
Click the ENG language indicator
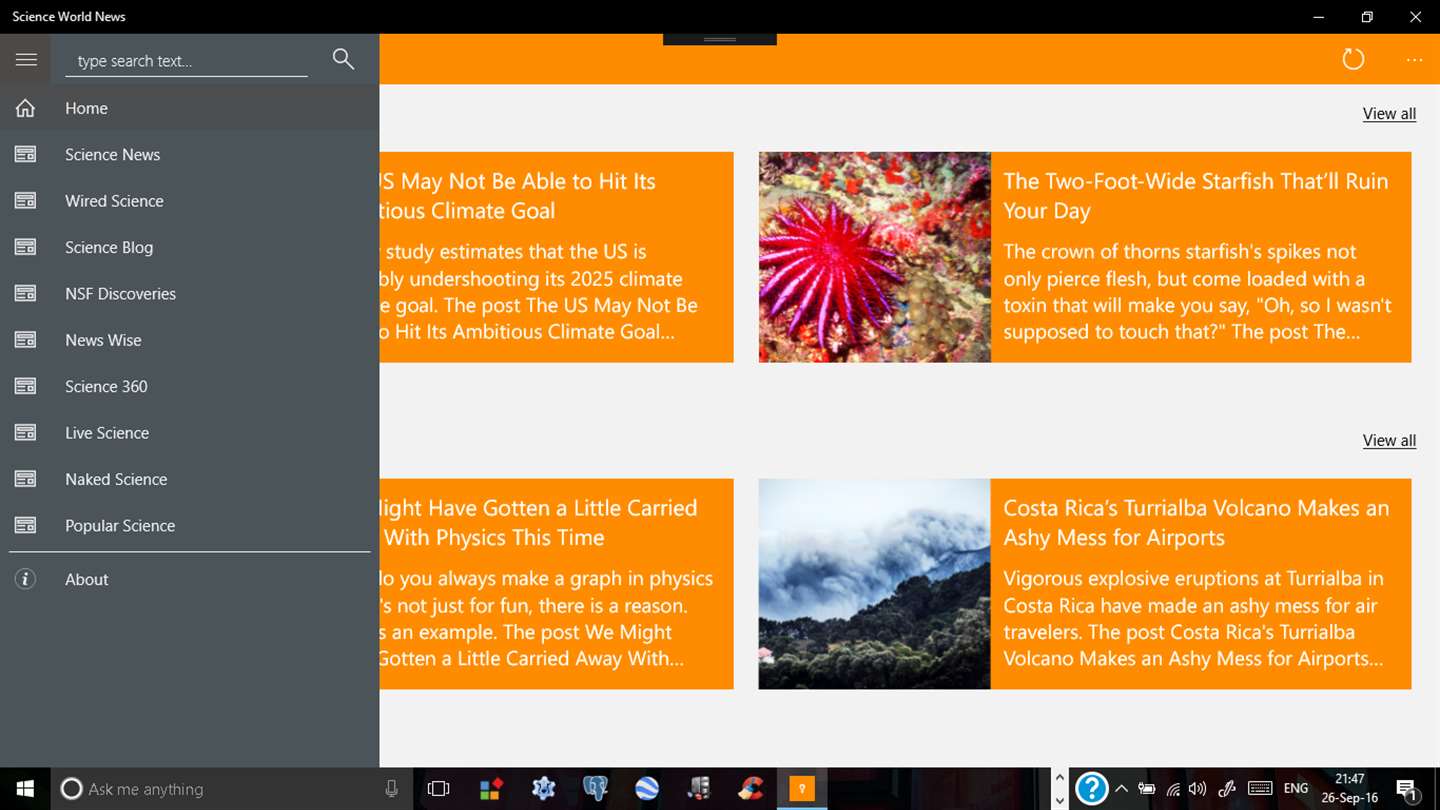pyautogui.click(x=1296, y=789)
